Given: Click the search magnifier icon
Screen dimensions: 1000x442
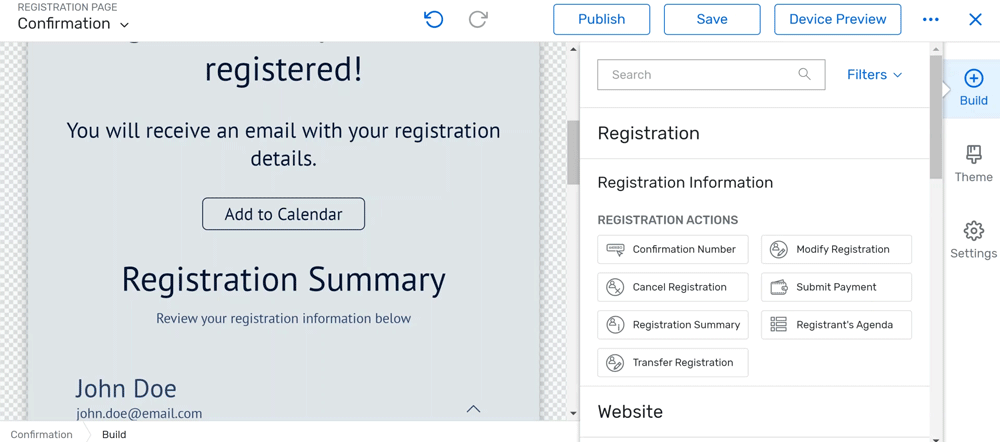Looking at the screenshot, I should pos(804,74).
